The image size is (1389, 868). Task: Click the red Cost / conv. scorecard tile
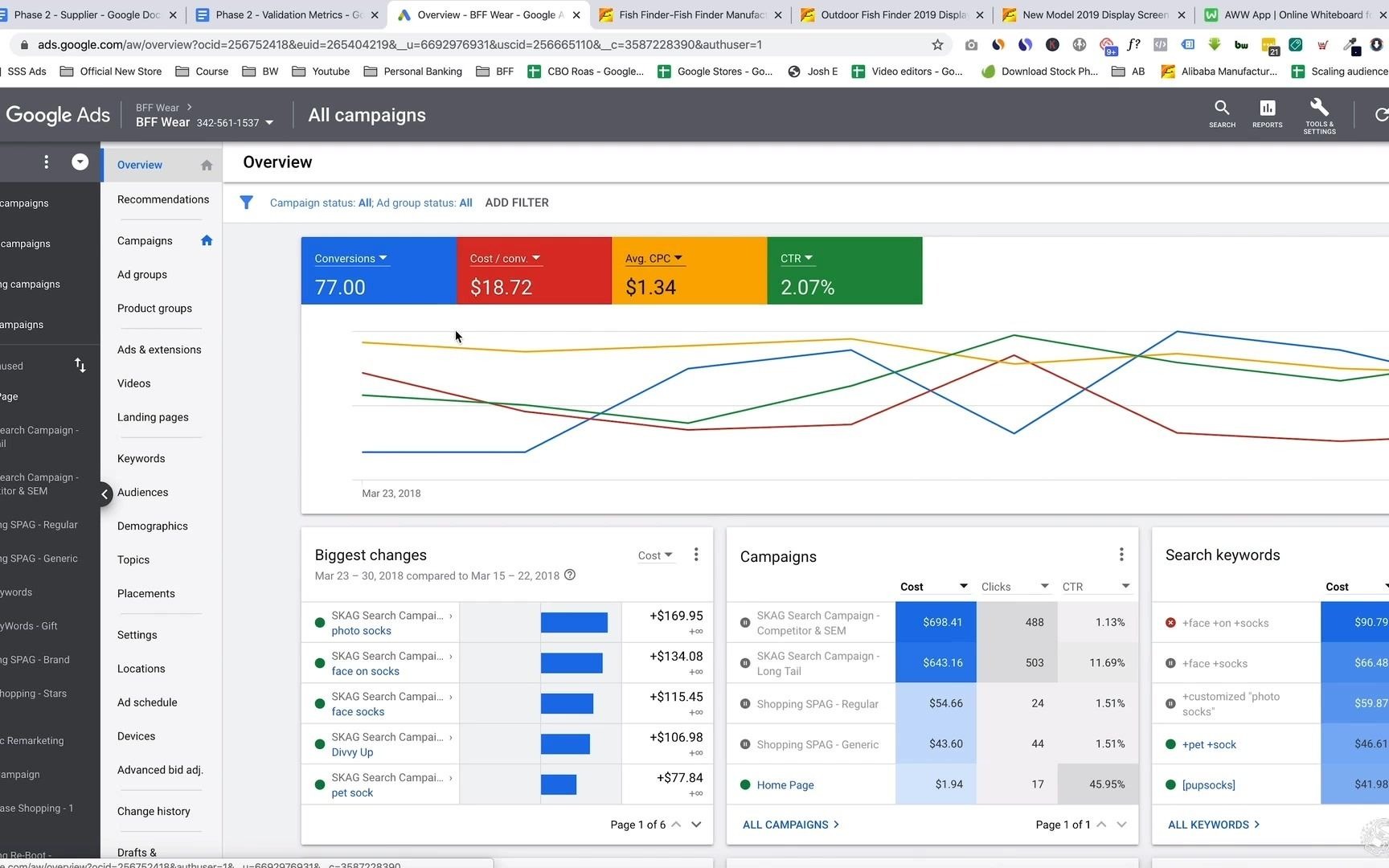pyautogui.click(x=534, y=271)
